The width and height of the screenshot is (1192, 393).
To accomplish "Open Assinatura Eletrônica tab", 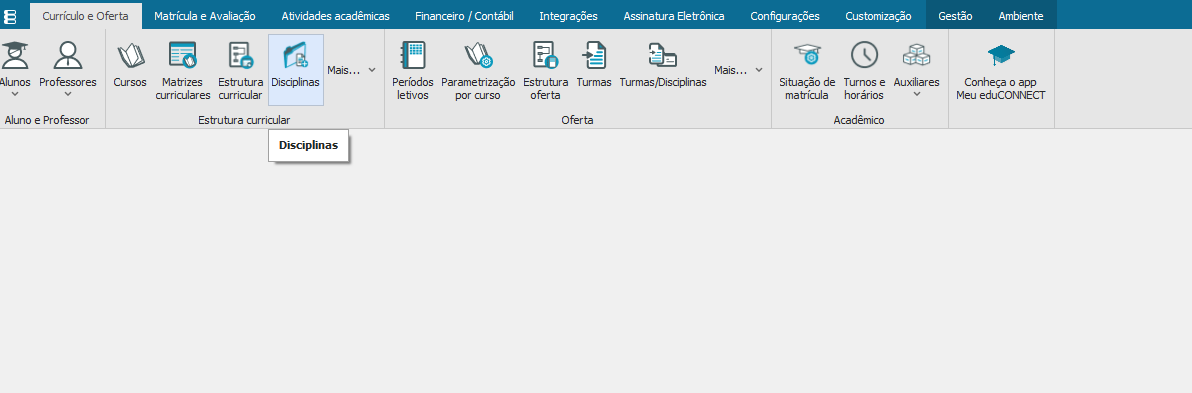I will pyautogui.click(x=674, y=16).
